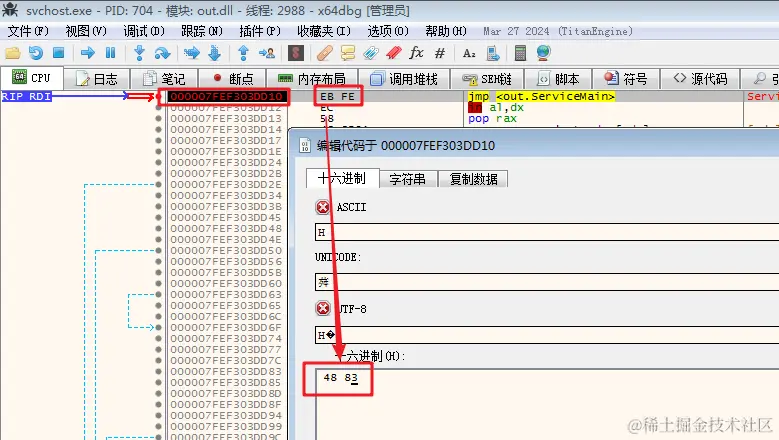This screenshot has height=440, width=779.
Task: Restart the debugged program
Action: (x=36, y=53)
